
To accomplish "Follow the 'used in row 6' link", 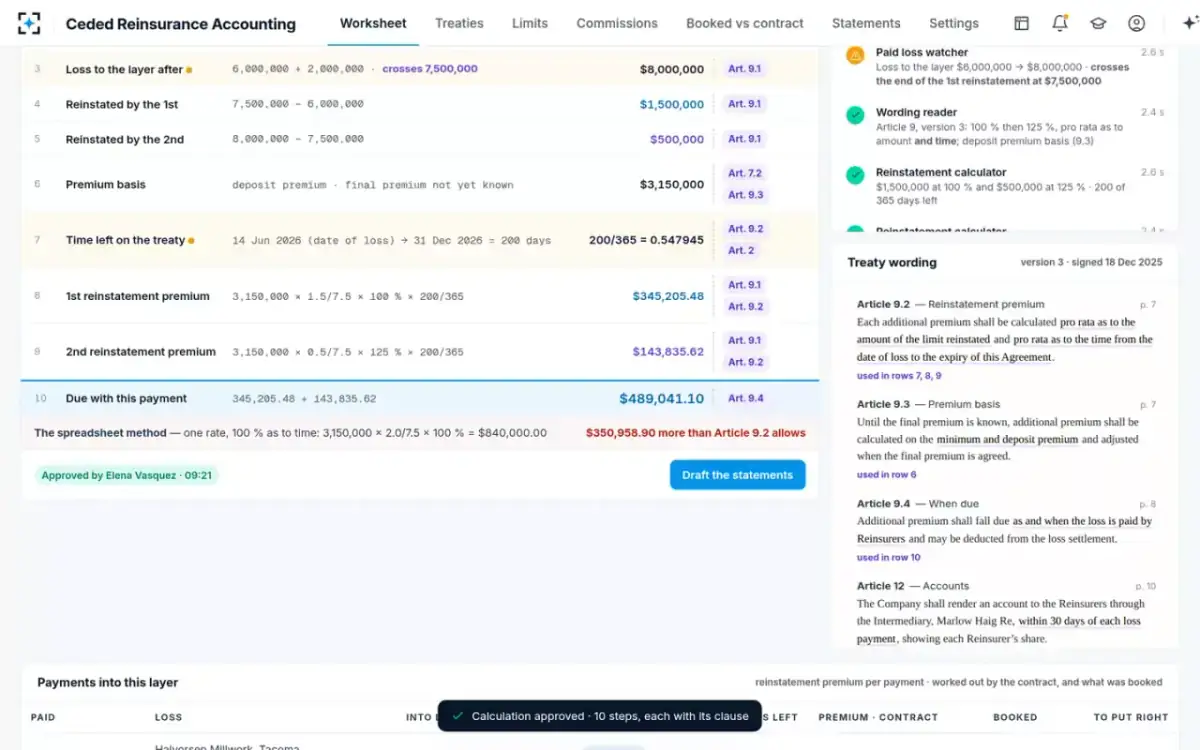I will pos(886,475).
